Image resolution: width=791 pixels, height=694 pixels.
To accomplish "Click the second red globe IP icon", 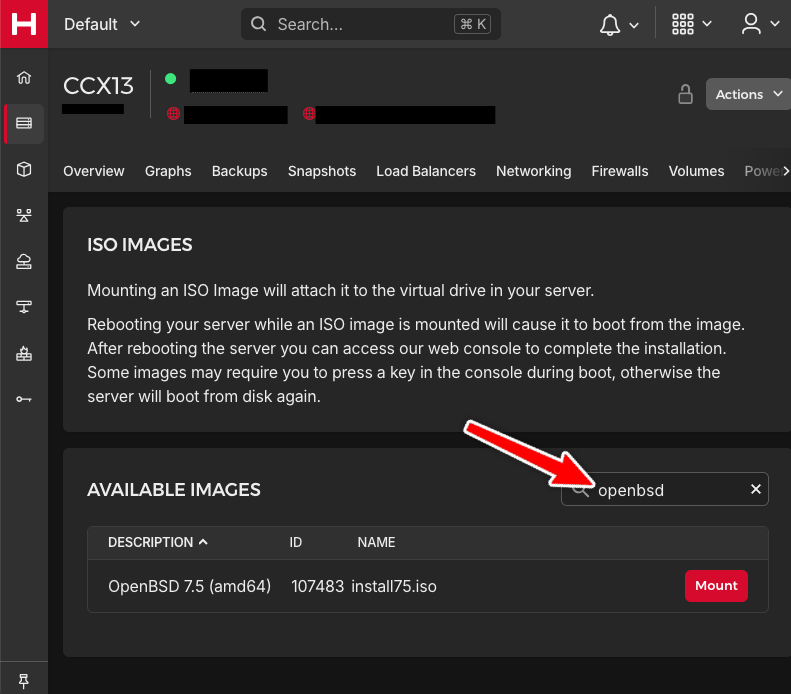I will coord(309,113).
